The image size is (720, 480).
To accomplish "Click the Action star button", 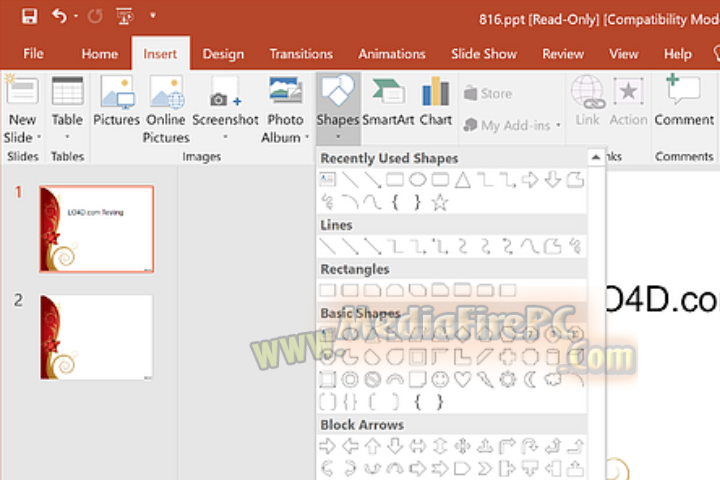I will (628, 101).
